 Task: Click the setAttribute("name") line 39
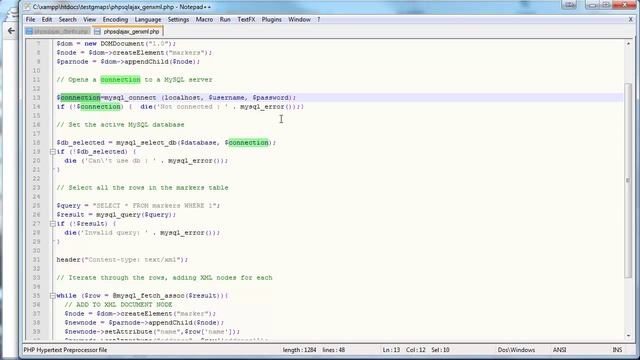click(x=152, y=331)
